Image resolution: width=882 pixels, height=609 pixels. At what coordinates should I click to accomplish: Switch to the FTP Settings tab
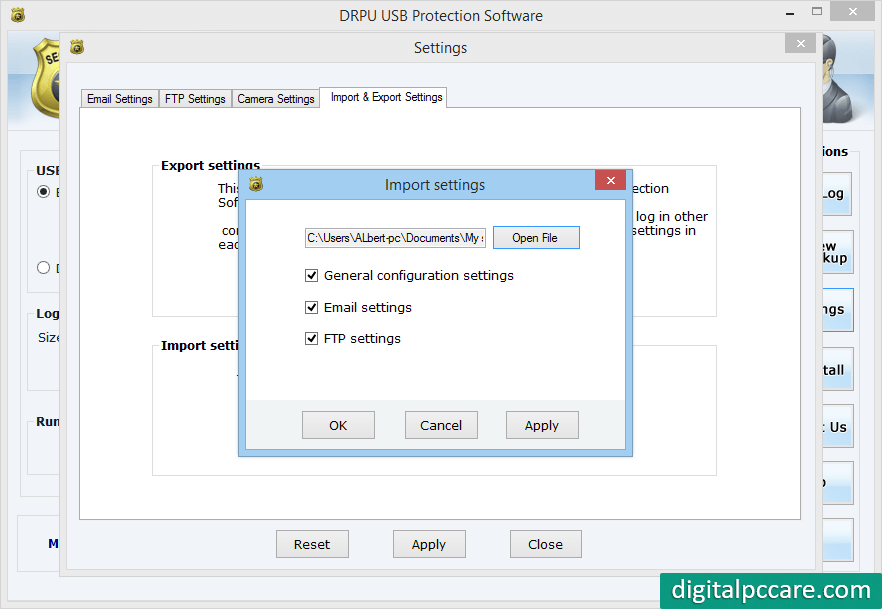(x=195, y=99)
